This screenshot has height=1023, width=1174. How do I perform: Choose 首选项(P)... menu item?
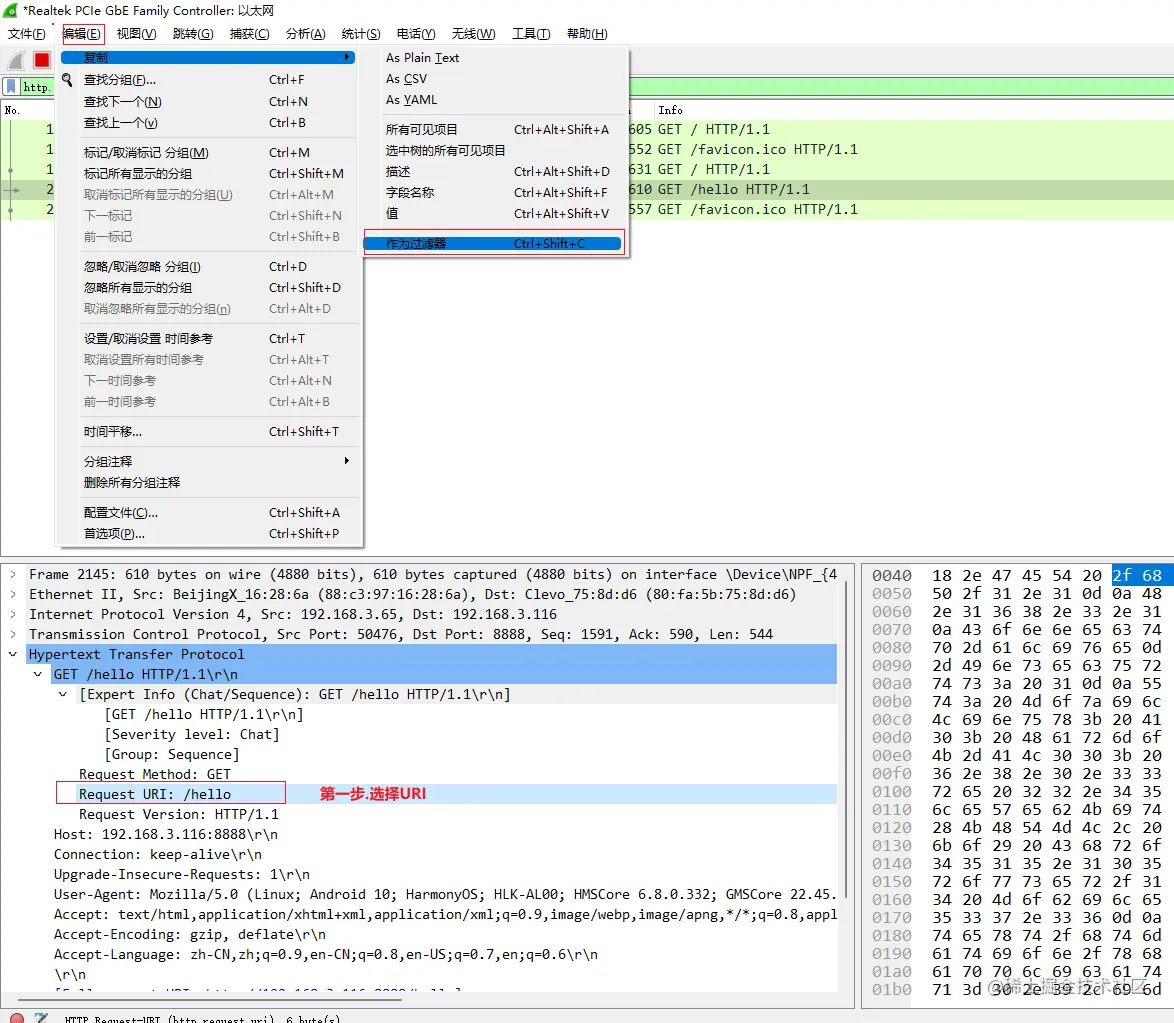[207, 534]
